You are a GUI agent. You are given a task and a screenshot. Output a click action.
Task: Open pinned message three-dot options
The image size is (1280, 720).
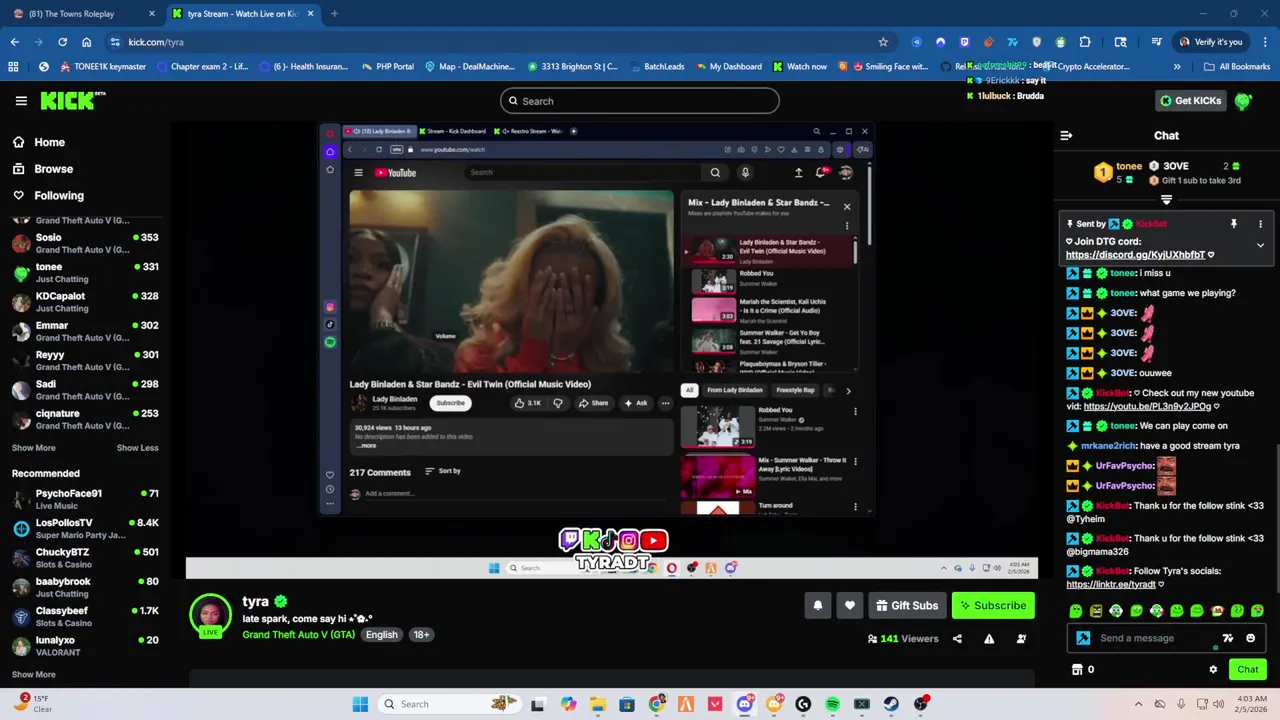tap(1260, 224)
